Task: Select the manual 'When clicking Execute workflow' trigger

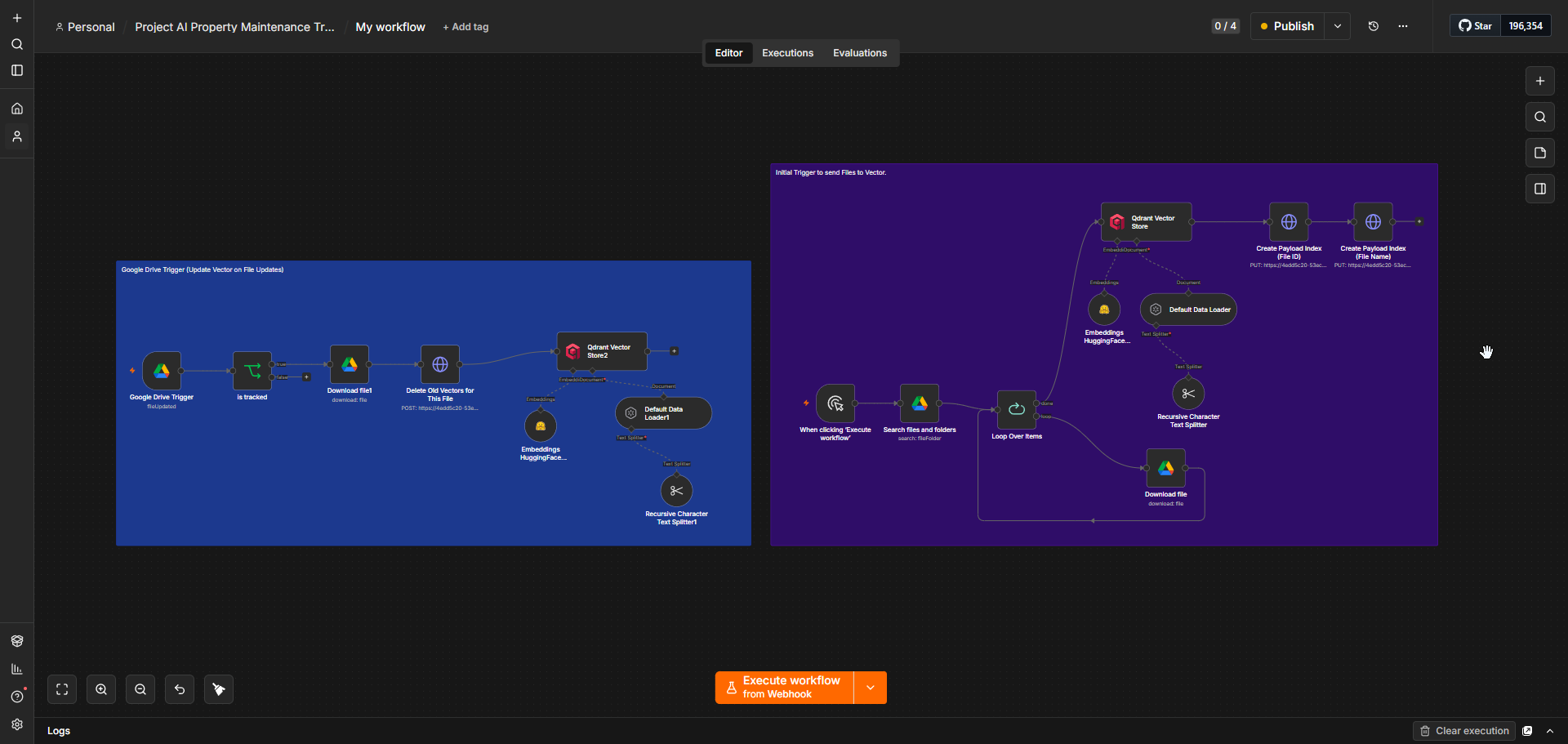Action: click(835, 403)
